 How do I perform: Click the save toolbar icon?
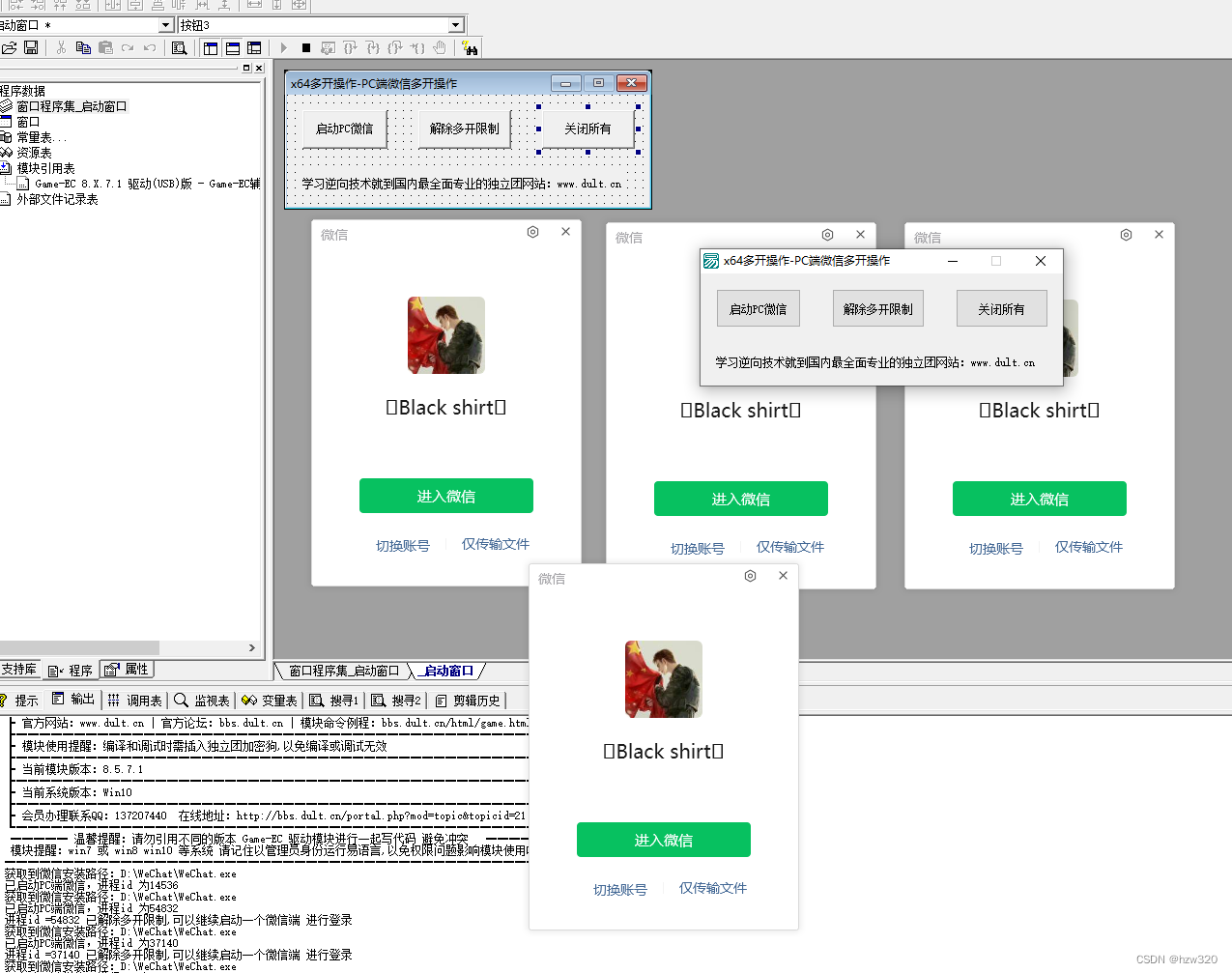(31, 47)
